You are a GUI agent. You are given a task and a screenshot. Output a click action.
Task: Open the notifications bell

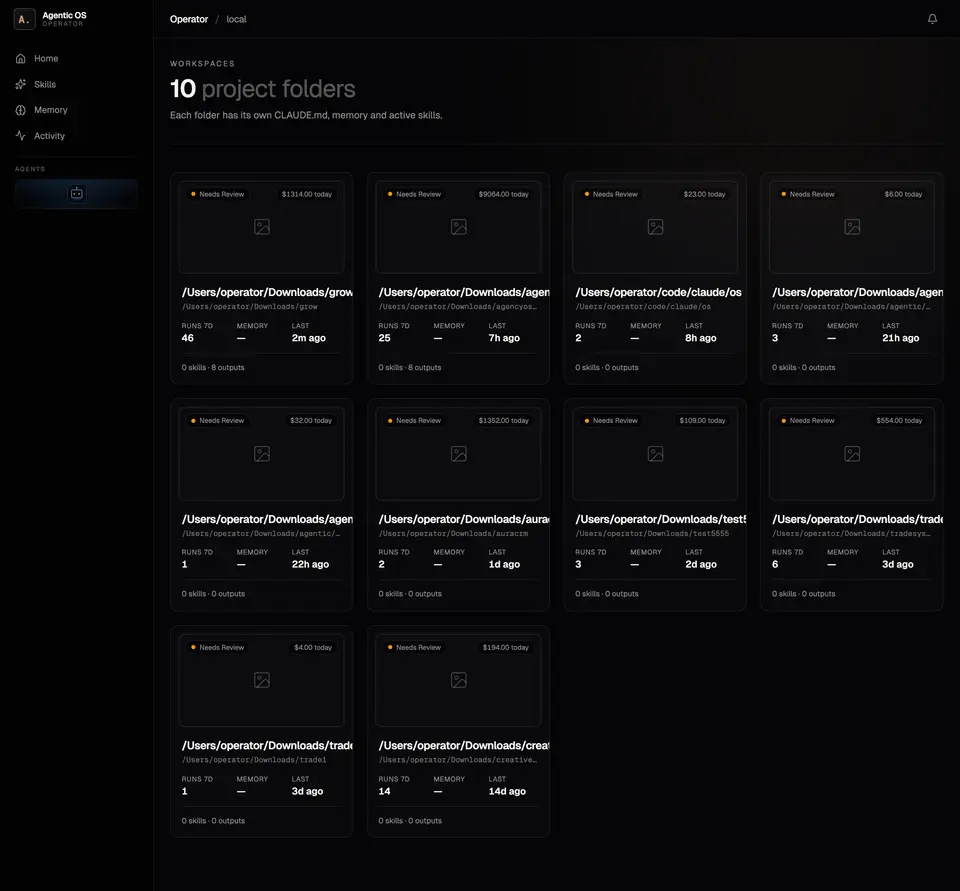tap(932, 19)
